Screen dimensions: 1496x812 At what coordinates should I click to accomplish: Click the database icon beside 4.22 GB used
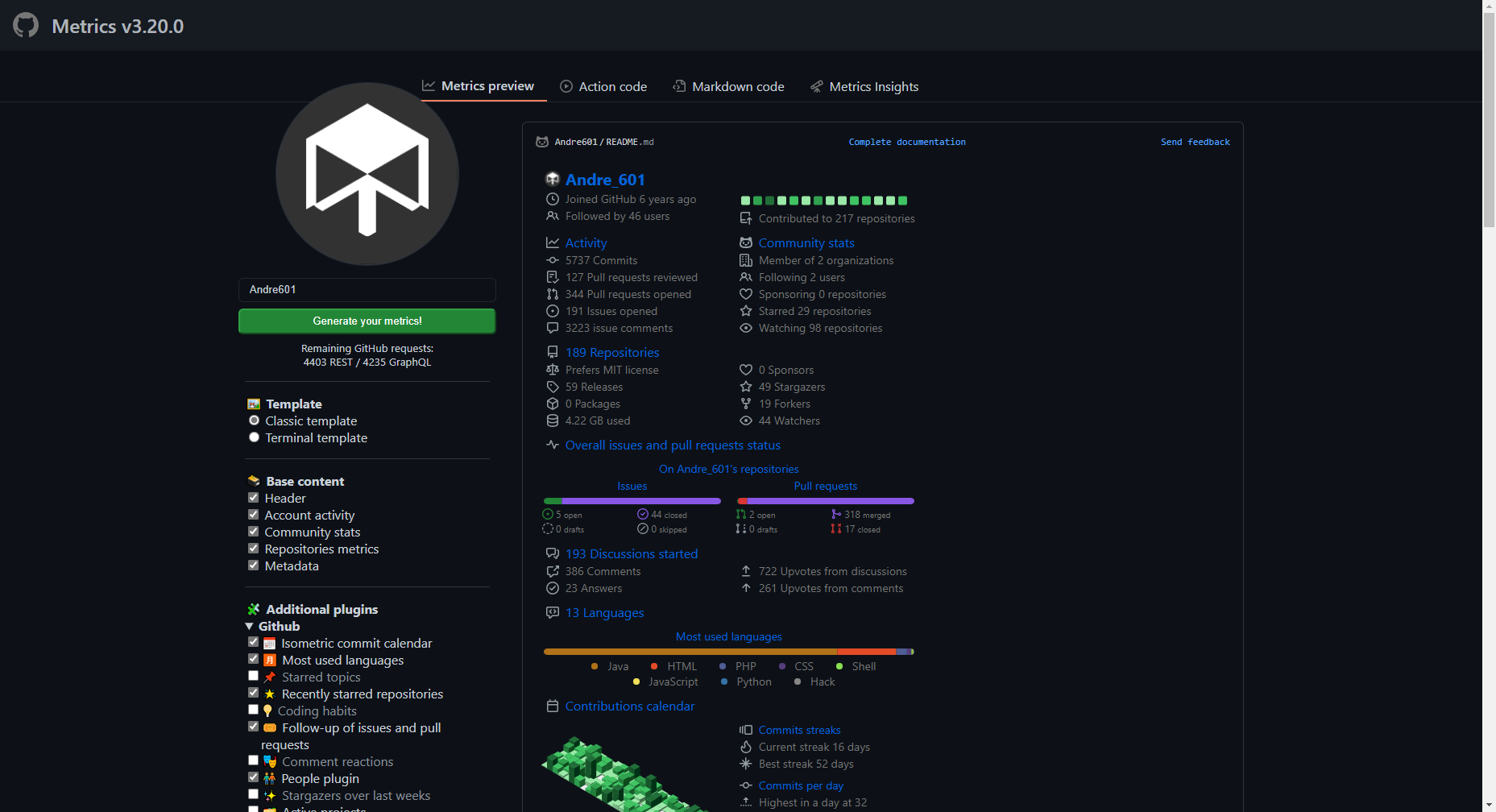click(553, 420)
